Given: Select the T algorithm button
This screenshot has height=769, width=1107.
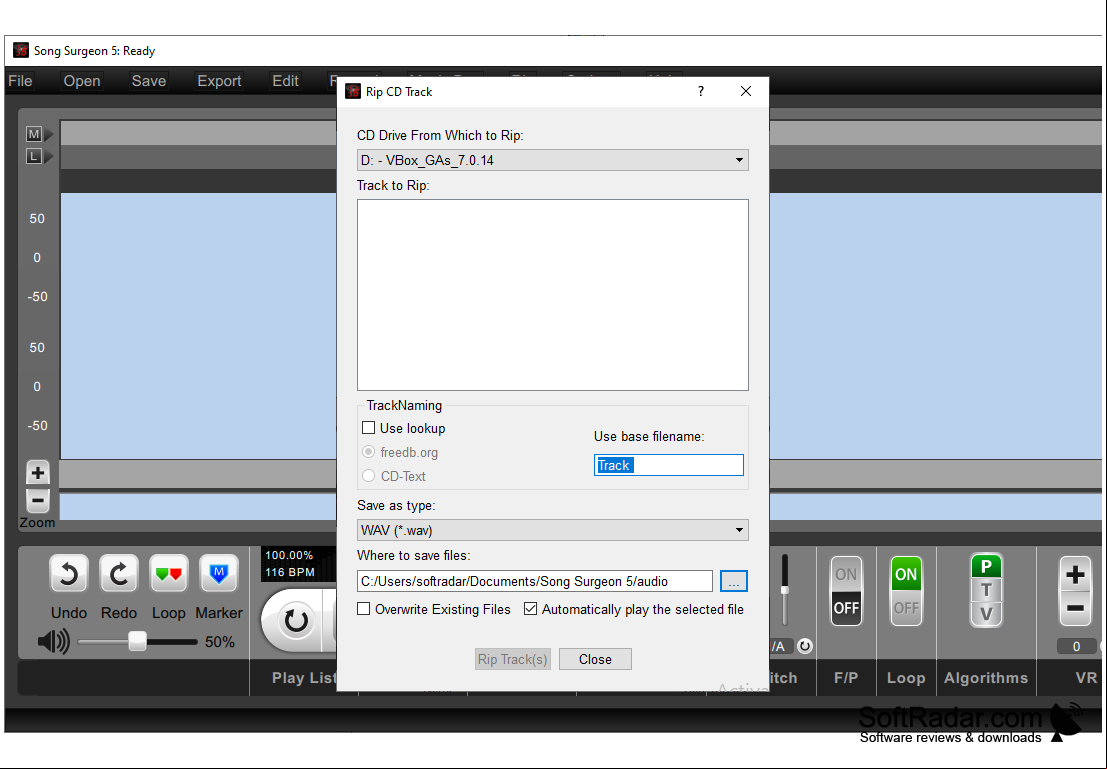Looking at the screenshot, I should coord(986,590).
